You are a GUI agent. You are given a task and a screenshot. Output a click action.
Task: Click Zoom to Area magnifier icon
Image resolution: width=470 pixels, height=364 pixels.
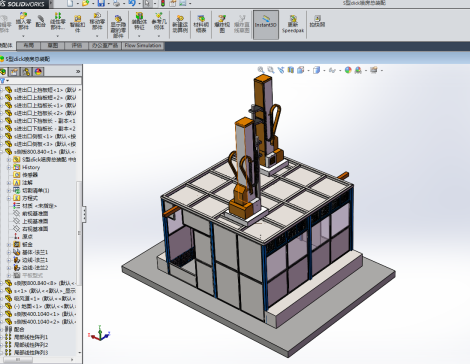pos(271,70)
